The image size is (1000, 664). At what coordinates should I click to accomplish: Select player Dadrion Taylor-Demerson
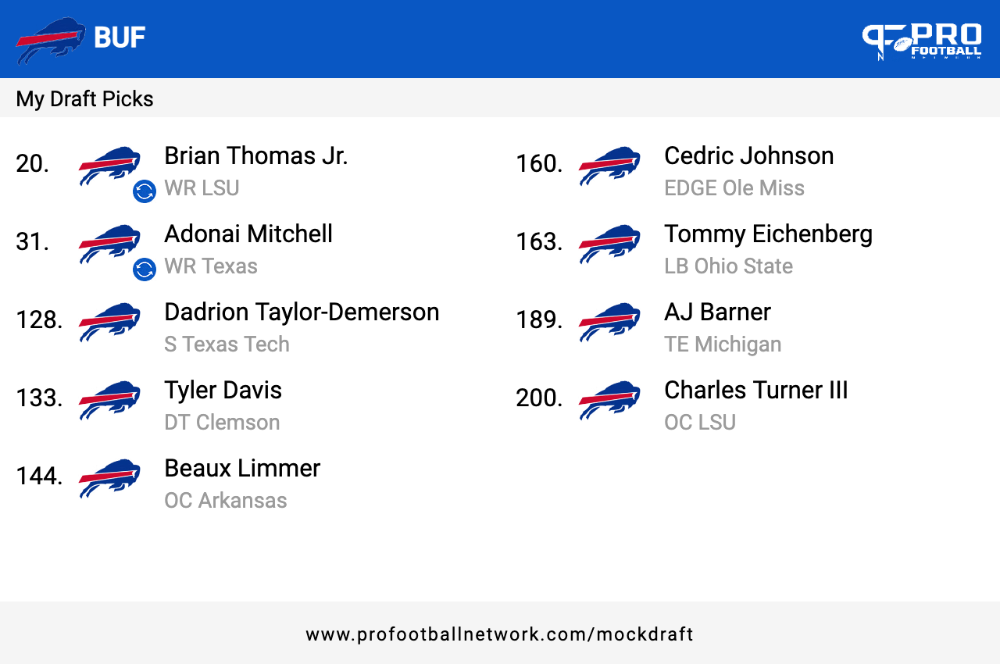pos(302,313)
